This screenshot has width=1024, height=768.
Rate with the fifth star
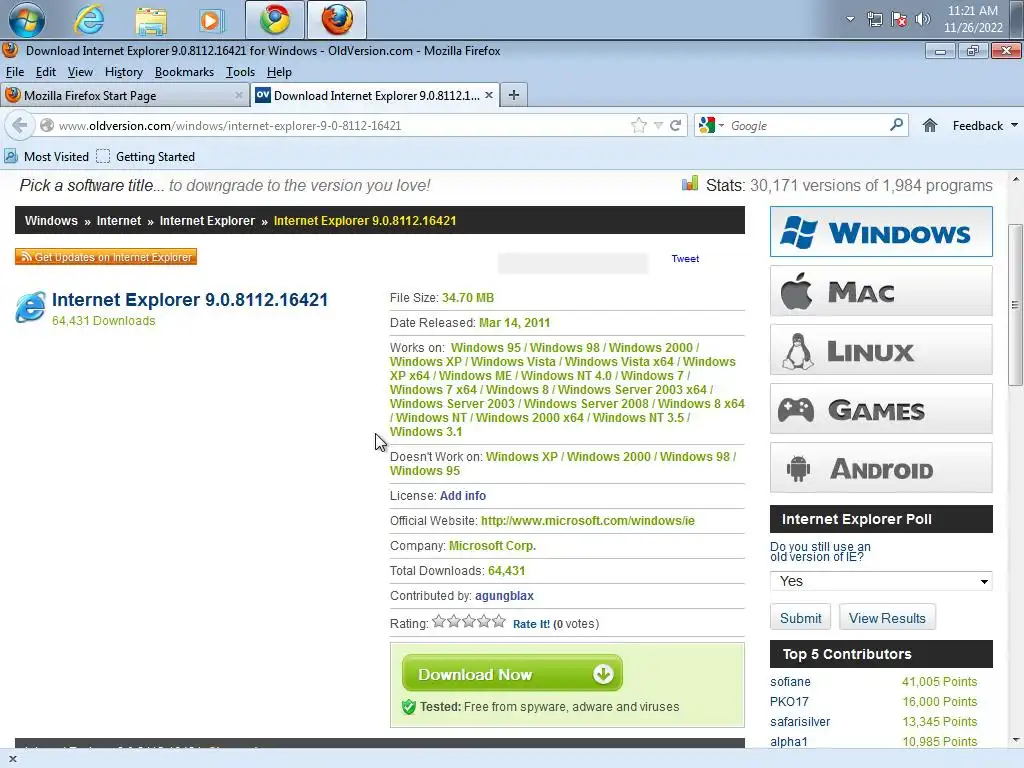click(499, 621)
